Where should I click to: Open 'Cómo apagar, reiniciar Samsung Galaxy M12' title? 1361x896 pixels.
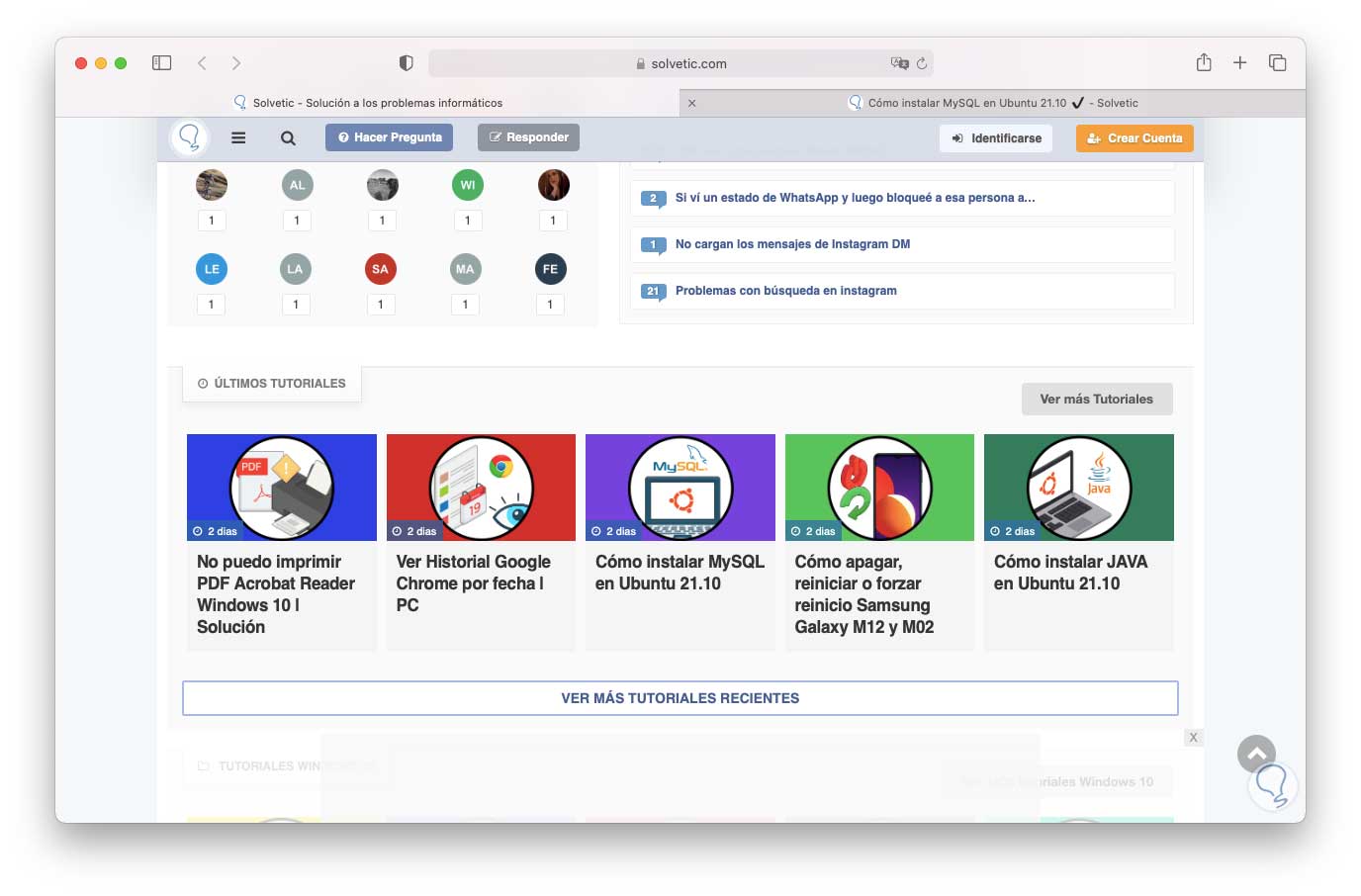[864, 594]
